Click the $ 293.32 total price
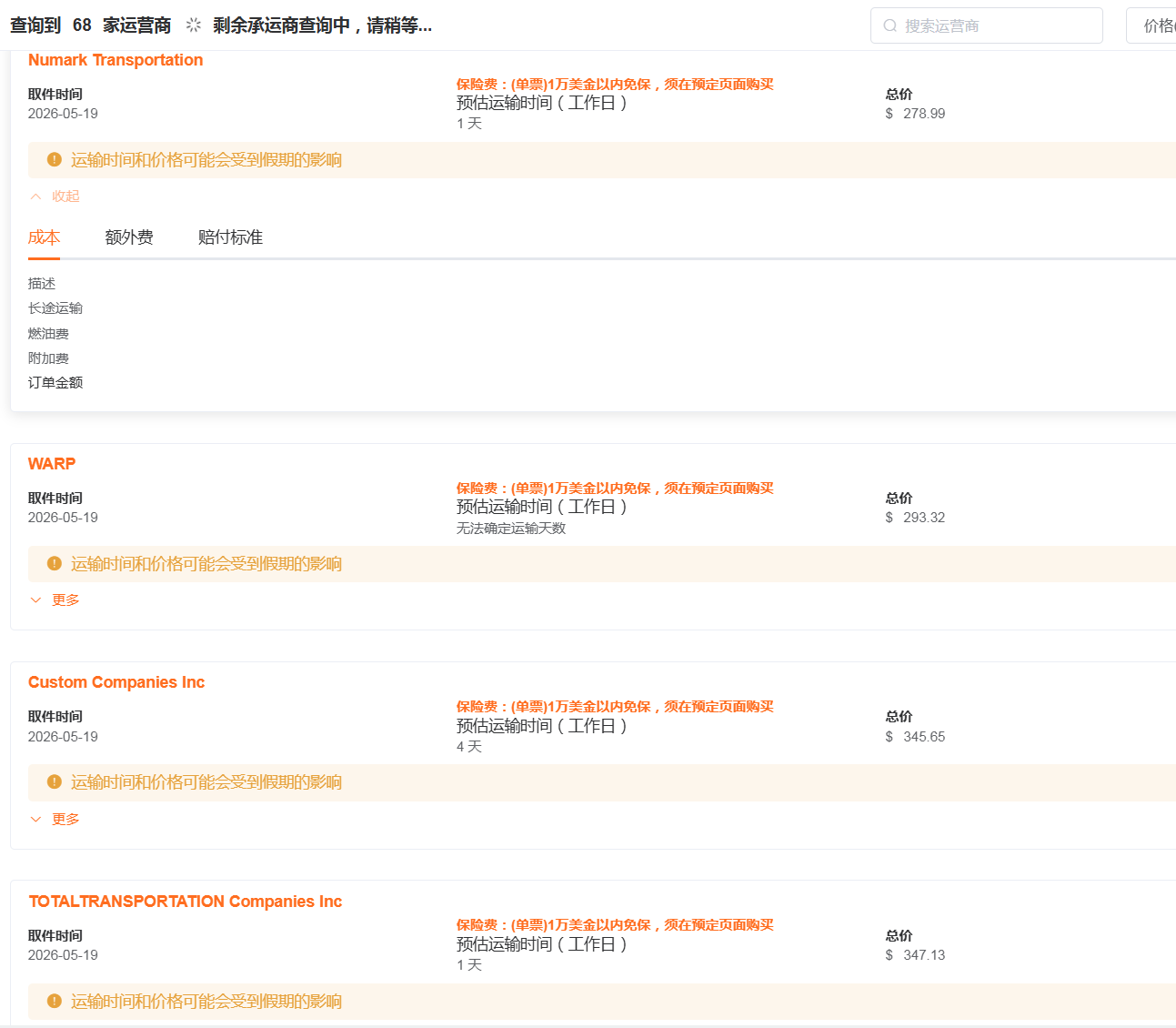This screenshot has width=1176, height=1028. 915,518
